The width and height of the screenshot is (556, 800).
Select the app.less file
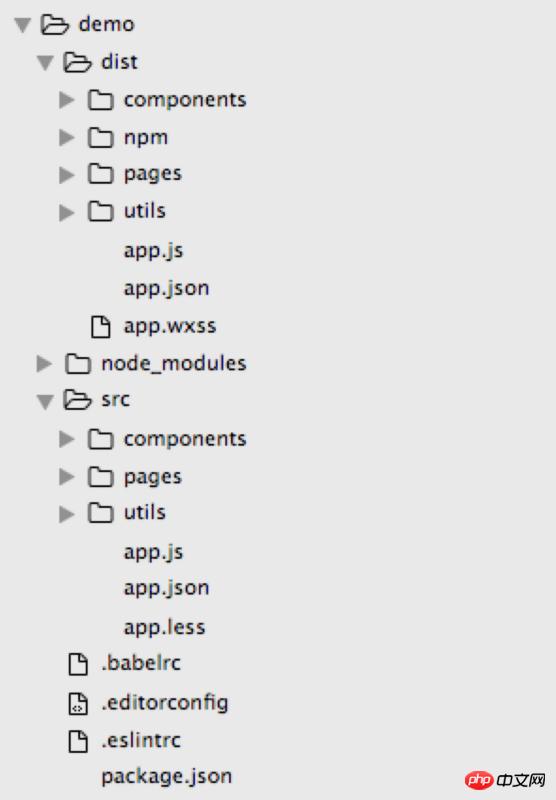164,627
